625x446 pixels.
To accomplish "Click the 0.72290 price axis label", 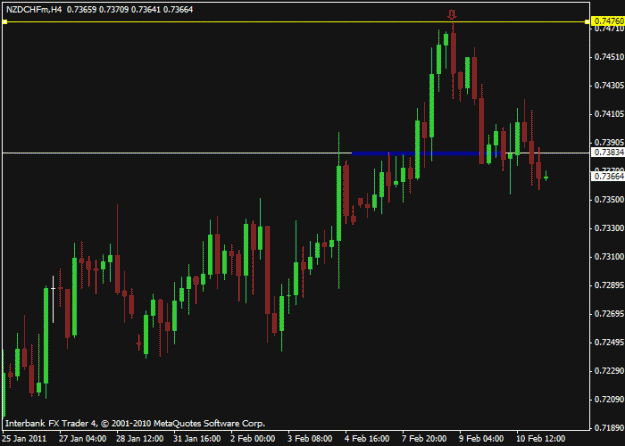I will tap(609, 371).
